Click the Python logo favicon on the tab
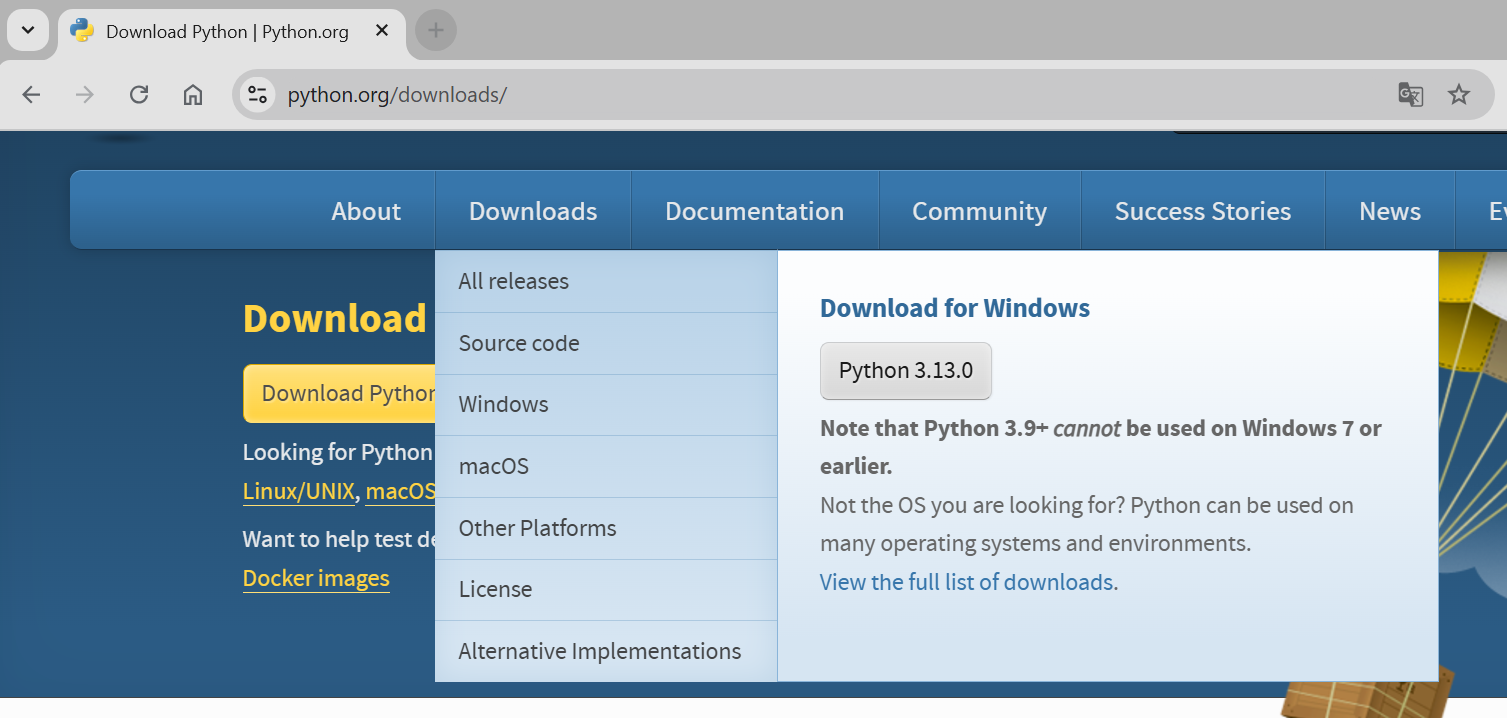The image size is (1507, 718). (80, 31)
